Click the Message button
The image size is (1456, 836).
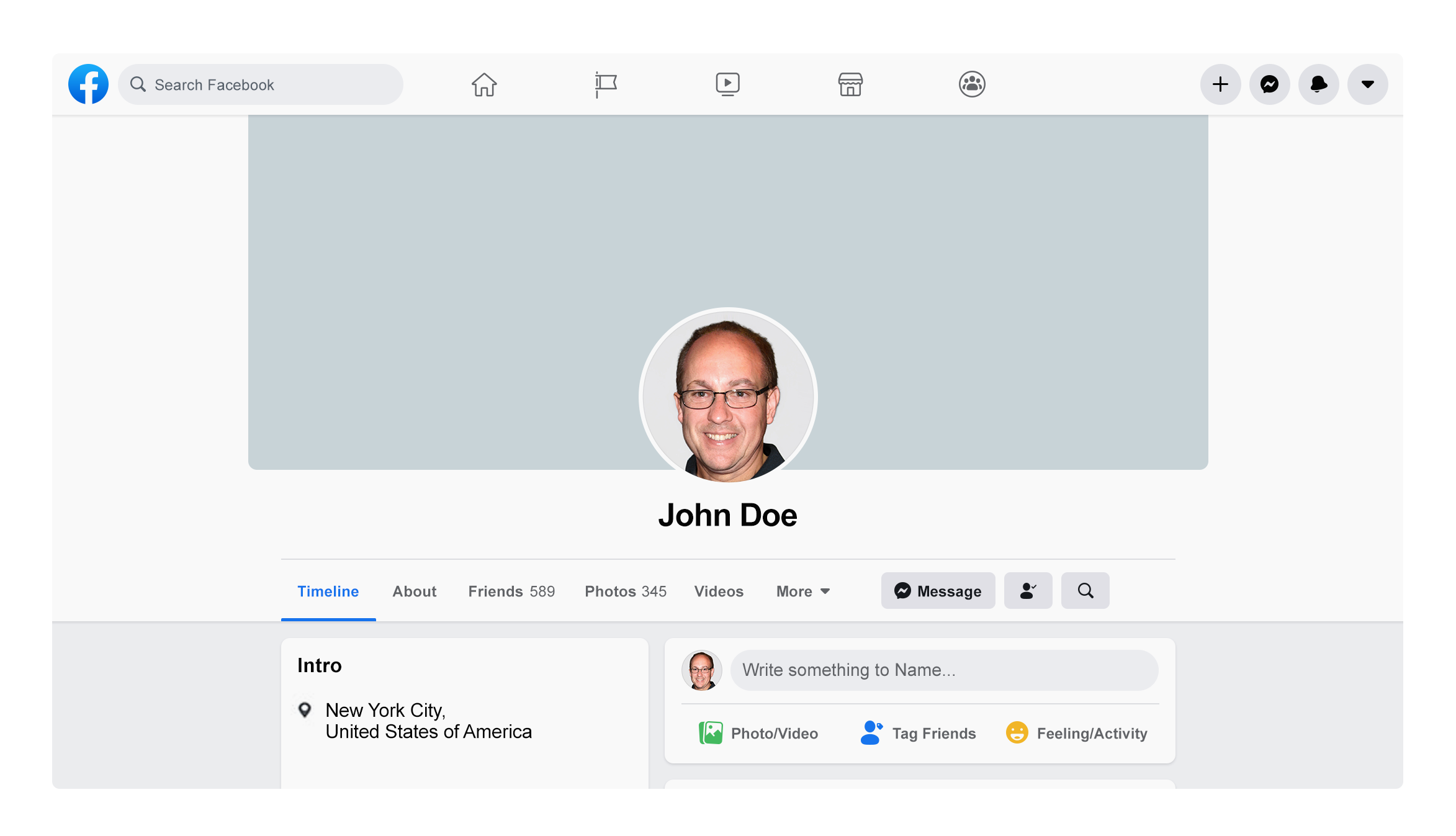(938, 591)
